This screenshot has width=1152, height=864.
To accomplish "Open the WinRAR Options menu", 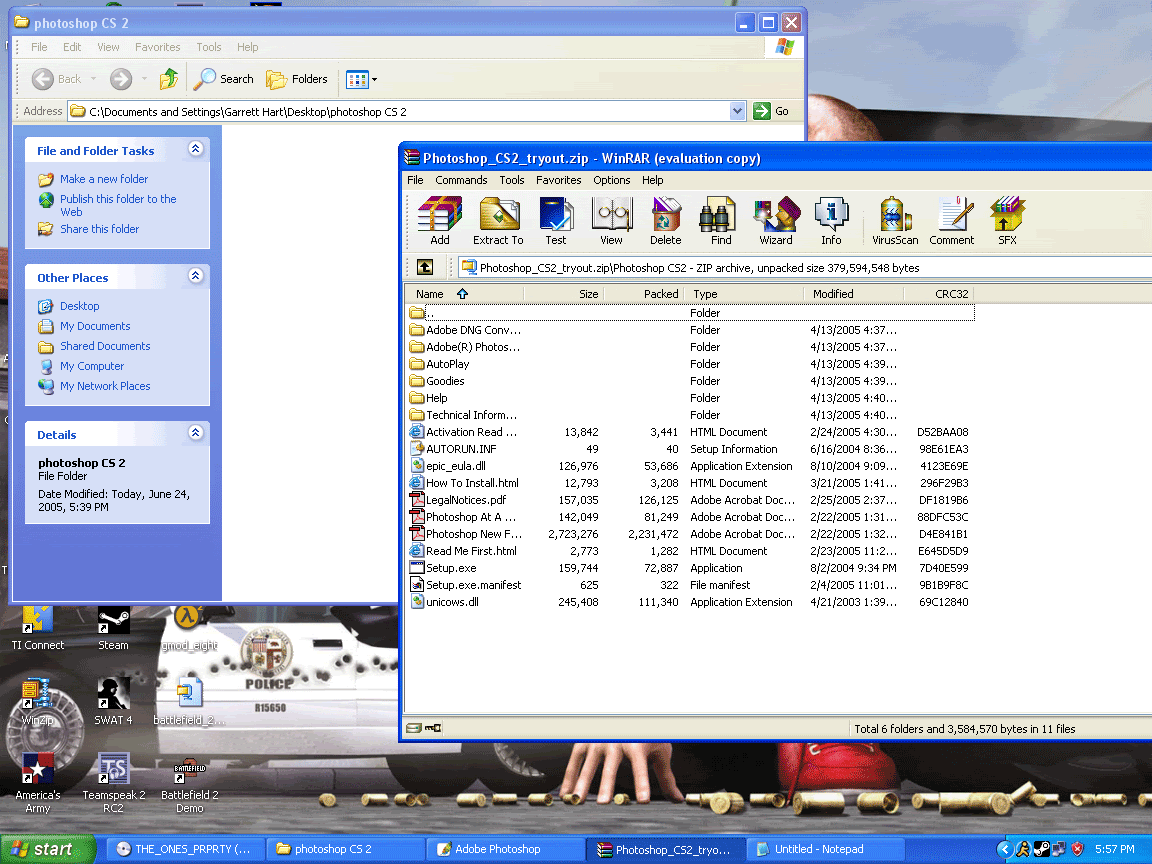I will point(611,180).
